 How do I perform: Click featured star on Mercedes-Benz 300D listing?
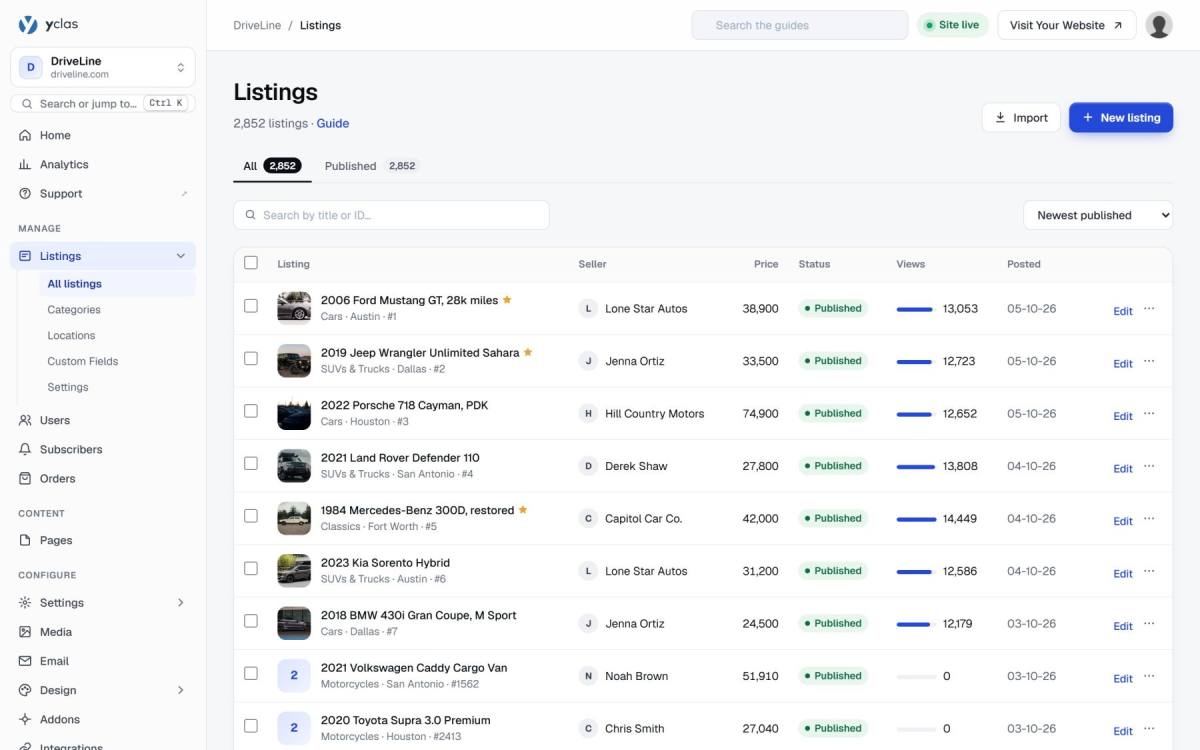[523, 510]
